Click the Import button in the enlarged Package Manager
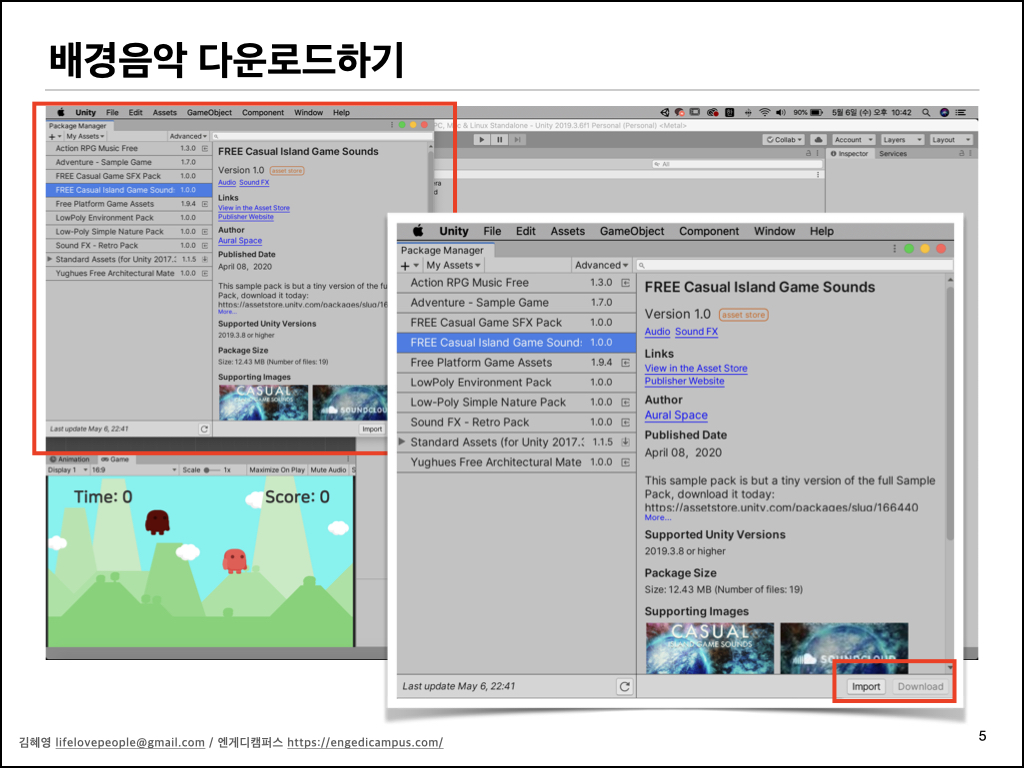Image resolution: width=1024 pixels, height=768 pixels. click(865, 686)
